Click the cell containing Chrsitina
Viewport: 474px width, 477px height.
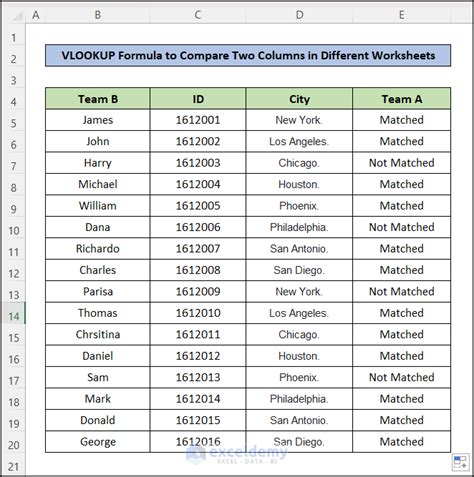point(98,334)
